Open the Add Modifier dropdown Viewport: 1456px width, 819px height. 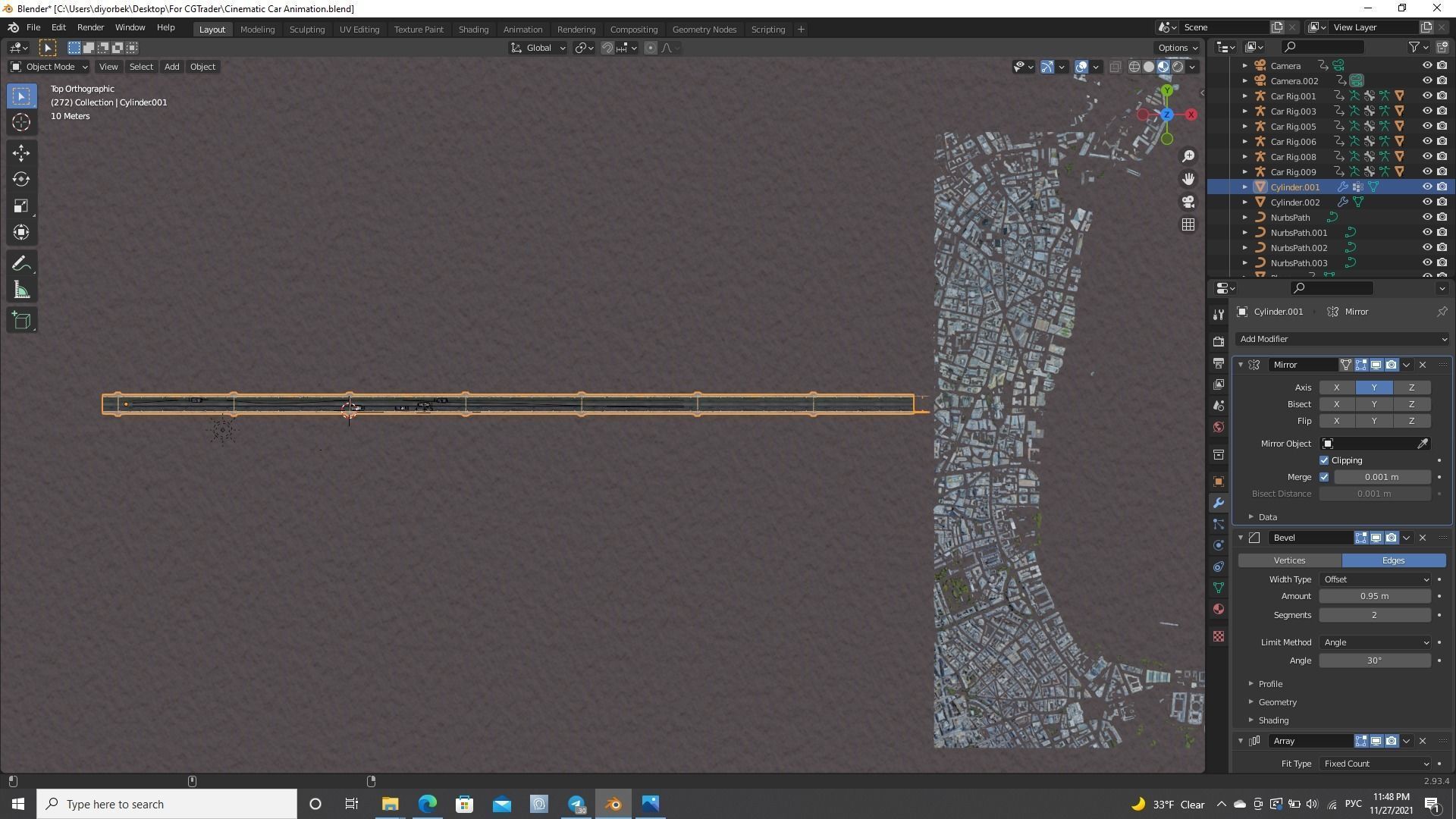click(1342, 339)
